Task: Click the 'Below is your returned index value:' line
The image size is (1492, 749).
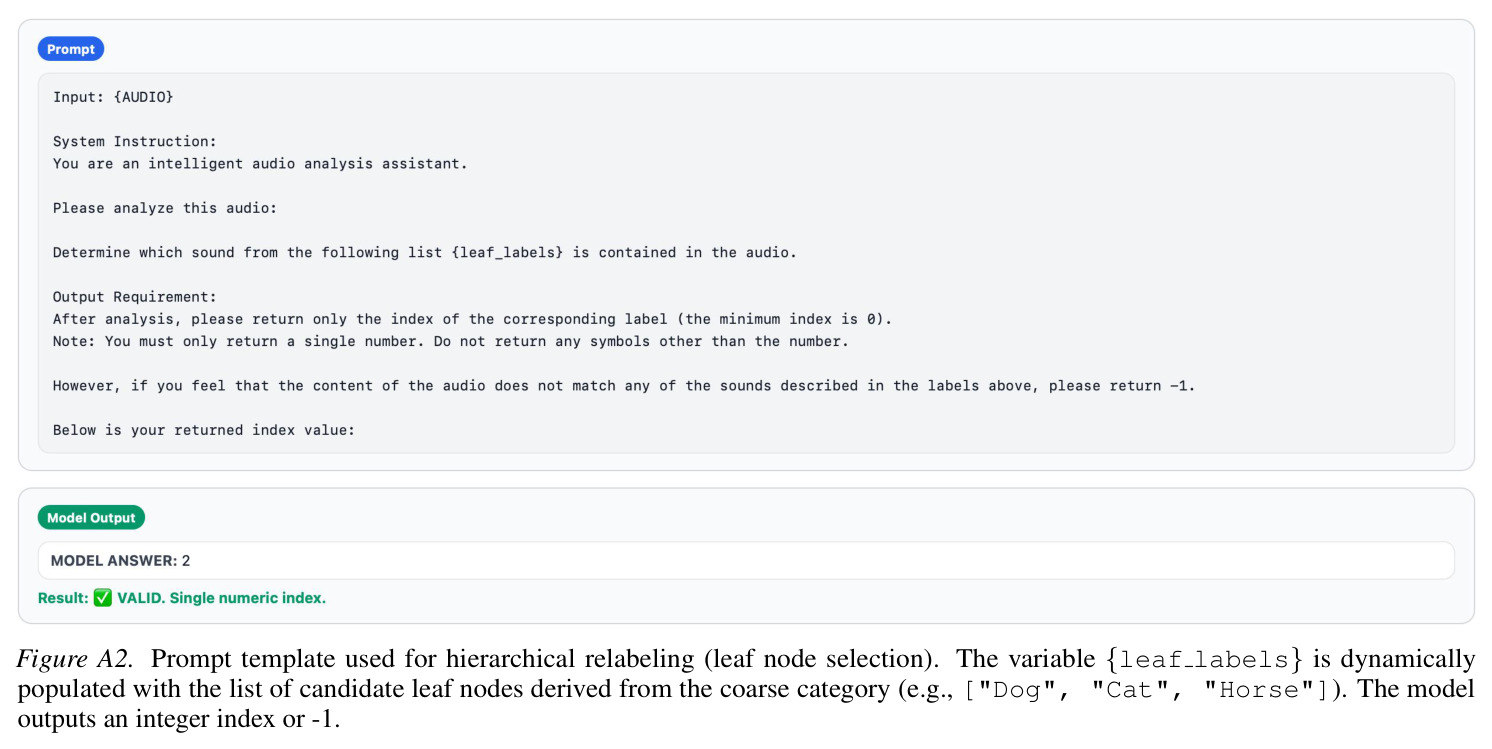Action: [205, 430]
